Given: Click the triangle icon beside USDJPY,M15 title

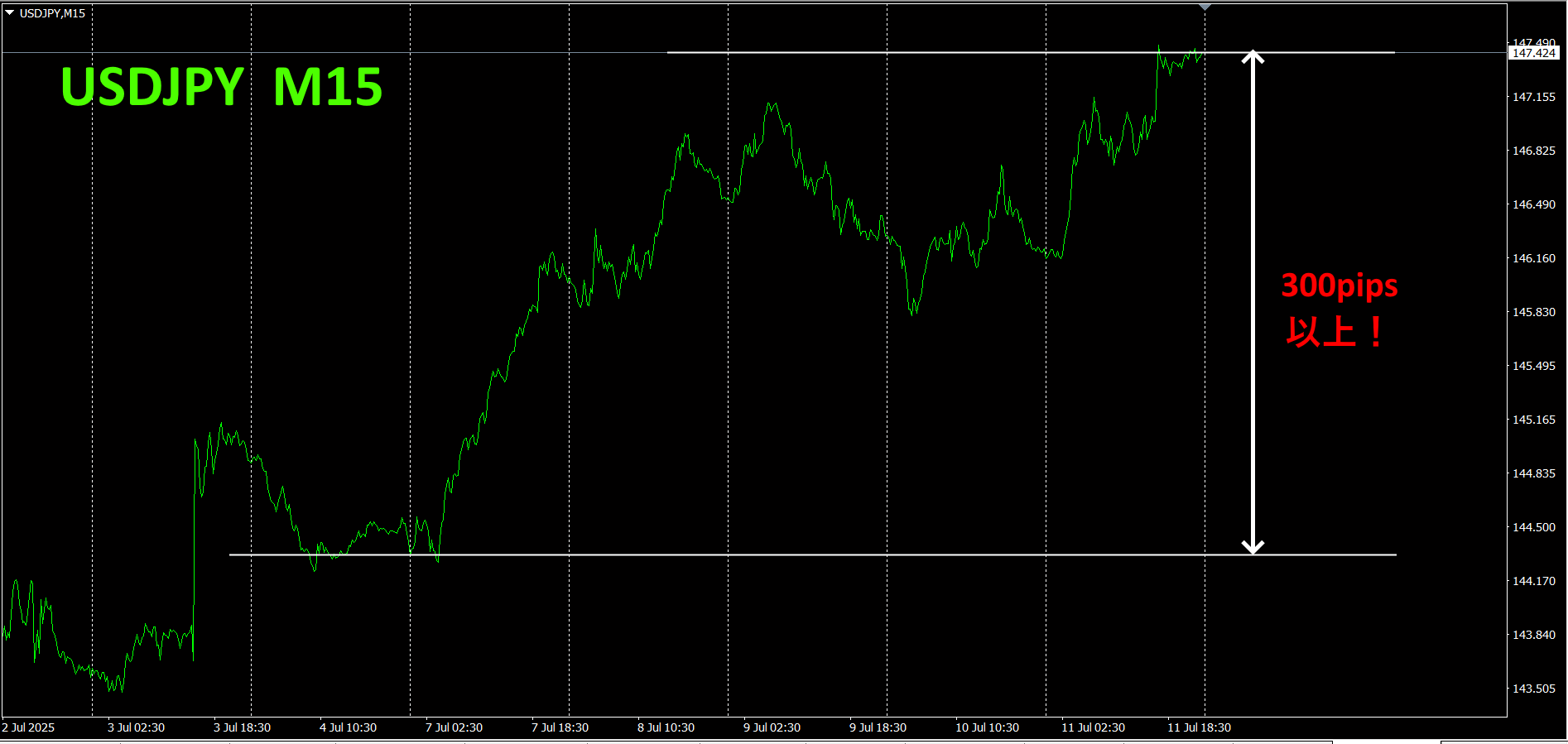Looking at the screenshot, I should (x=10, y=13).
